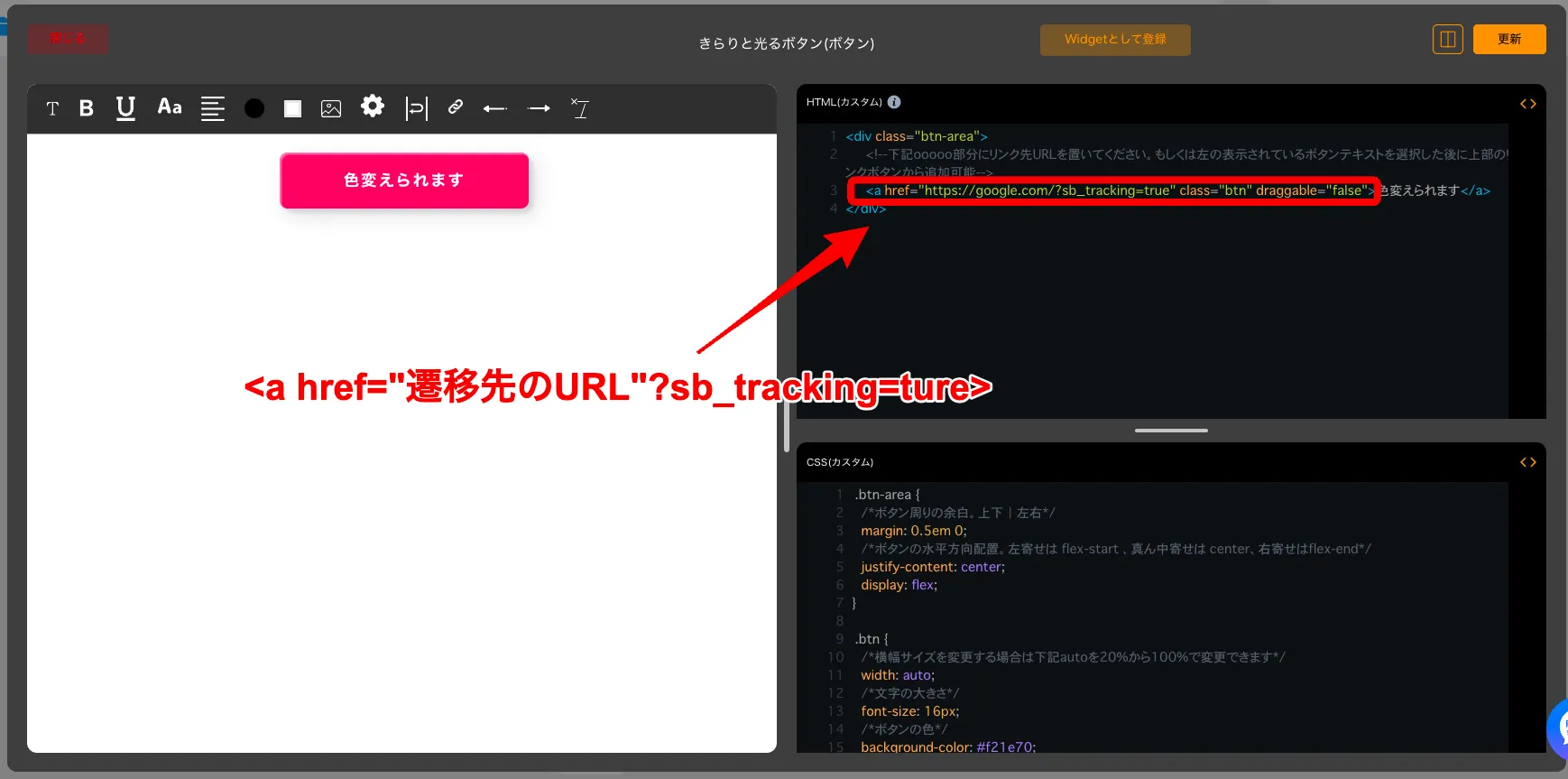Click the .btn { selector line
This screenshot has height=779, width=1568.
(x=872, y=639)
